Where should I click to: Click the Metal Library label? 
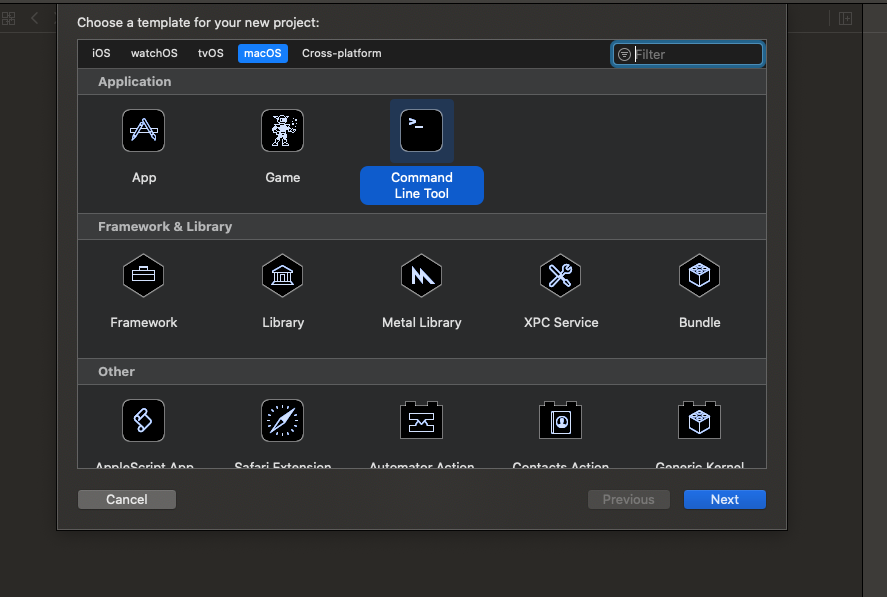pyautogui.click(x=421, y=323)
